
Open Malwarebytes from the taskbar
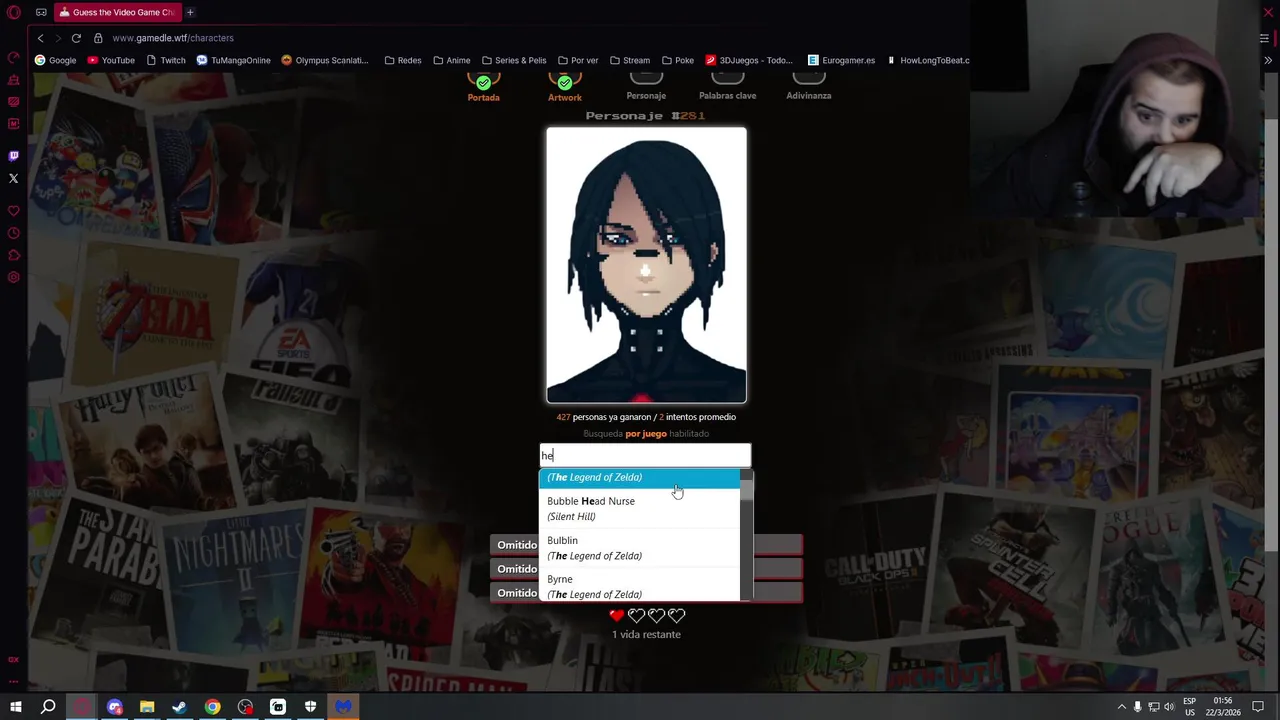pyautogui.click(x=343, y=707)
